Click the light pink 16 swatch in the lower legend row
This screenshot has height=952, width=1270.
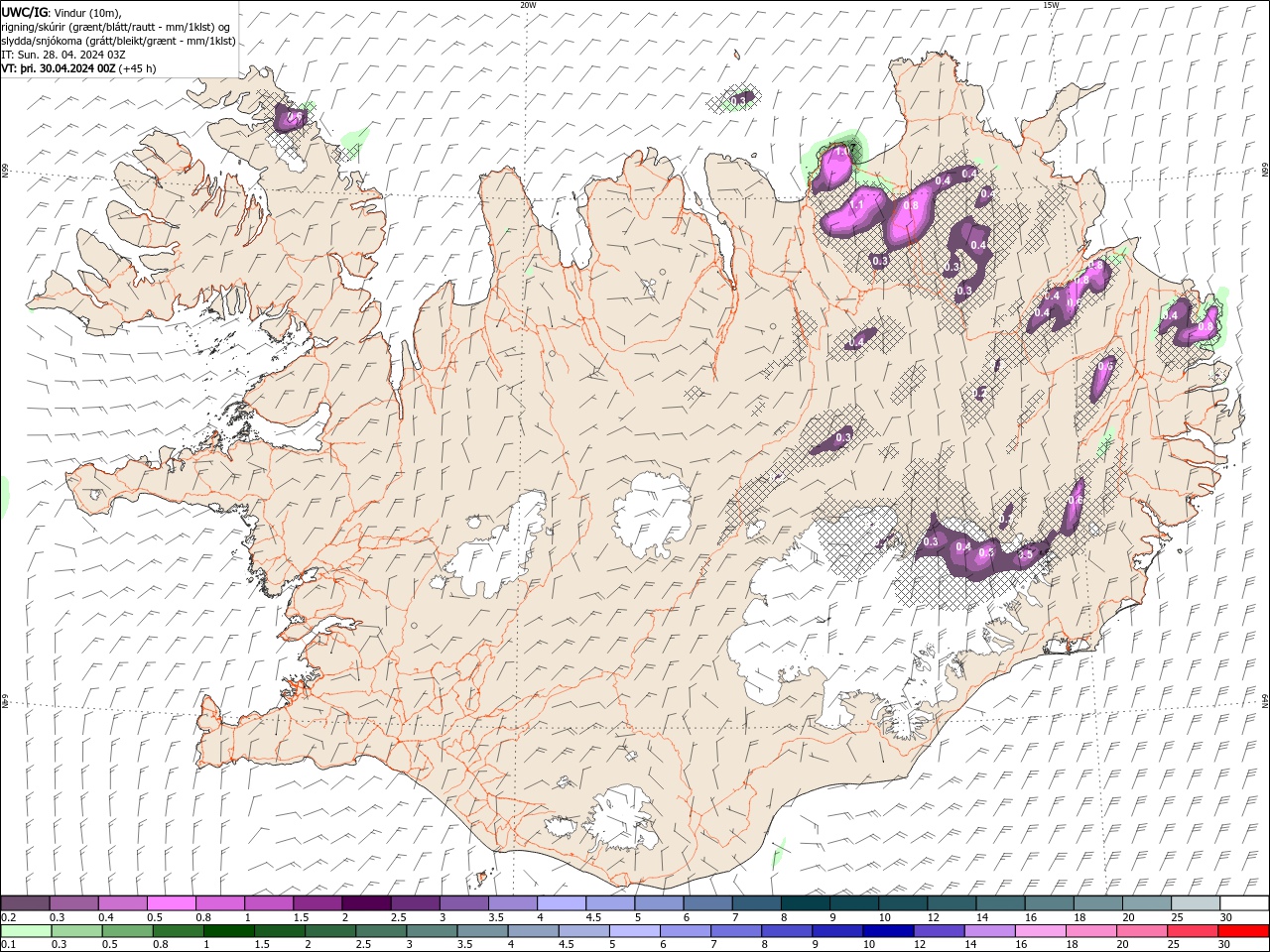coord(1041,931)
